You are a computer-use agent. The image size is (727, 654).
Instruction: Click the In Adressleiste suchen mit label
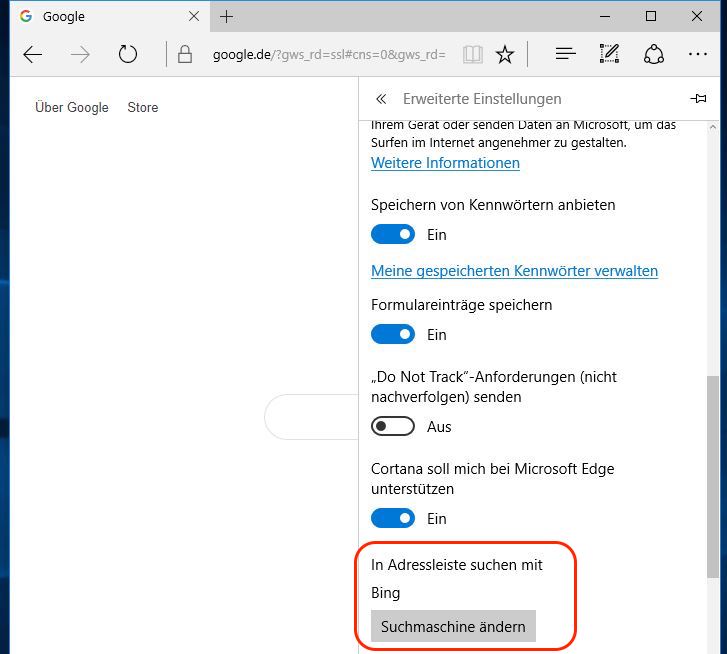click(456, 565)
